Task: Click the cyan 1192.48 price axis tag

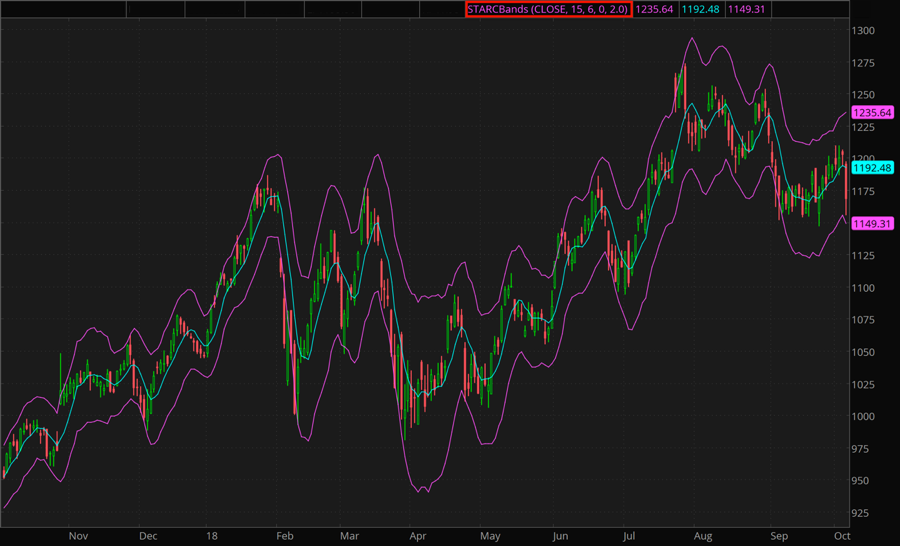Action: tap(871, 168)
